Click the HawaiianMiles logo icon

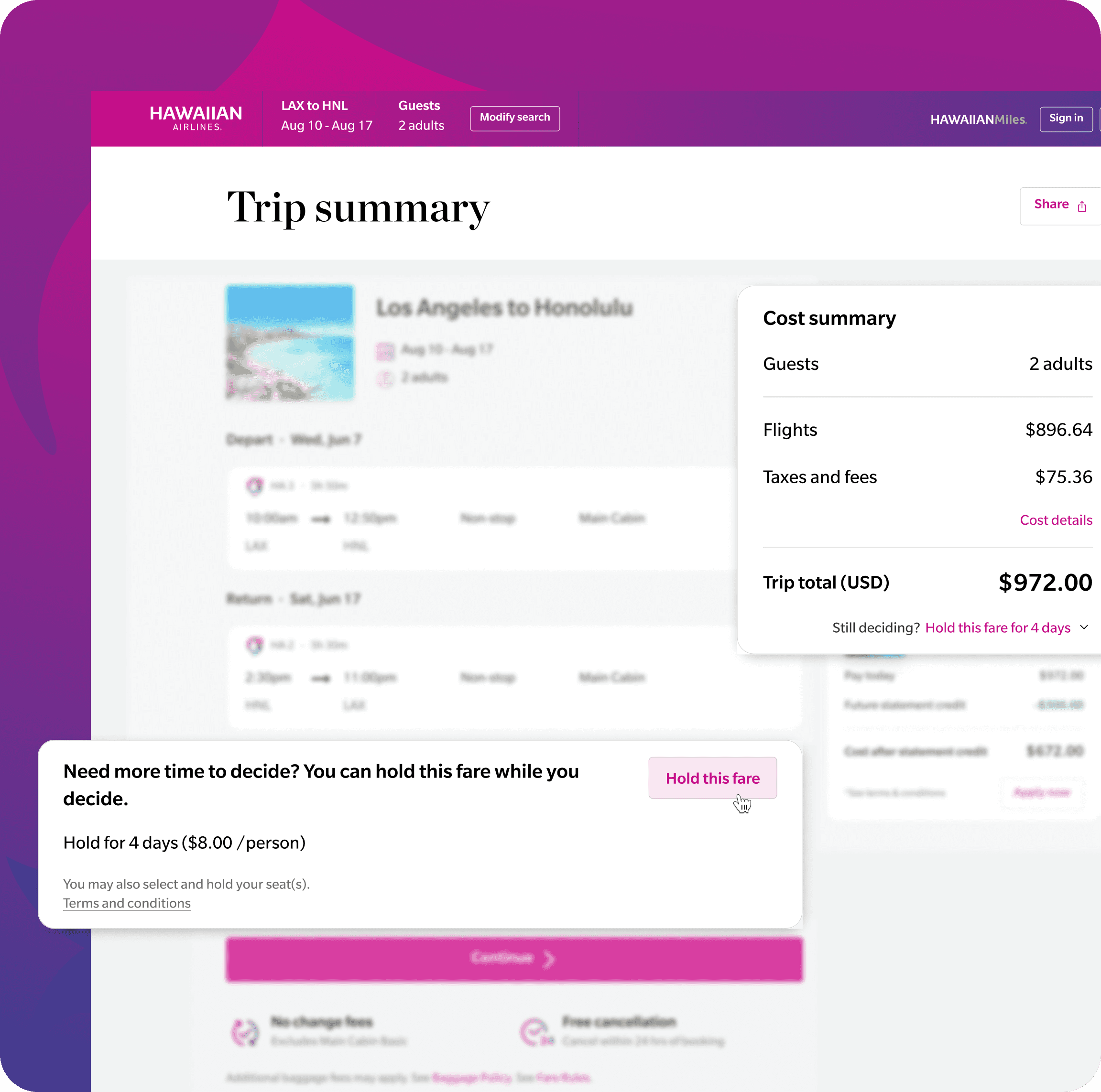(978, 118)
